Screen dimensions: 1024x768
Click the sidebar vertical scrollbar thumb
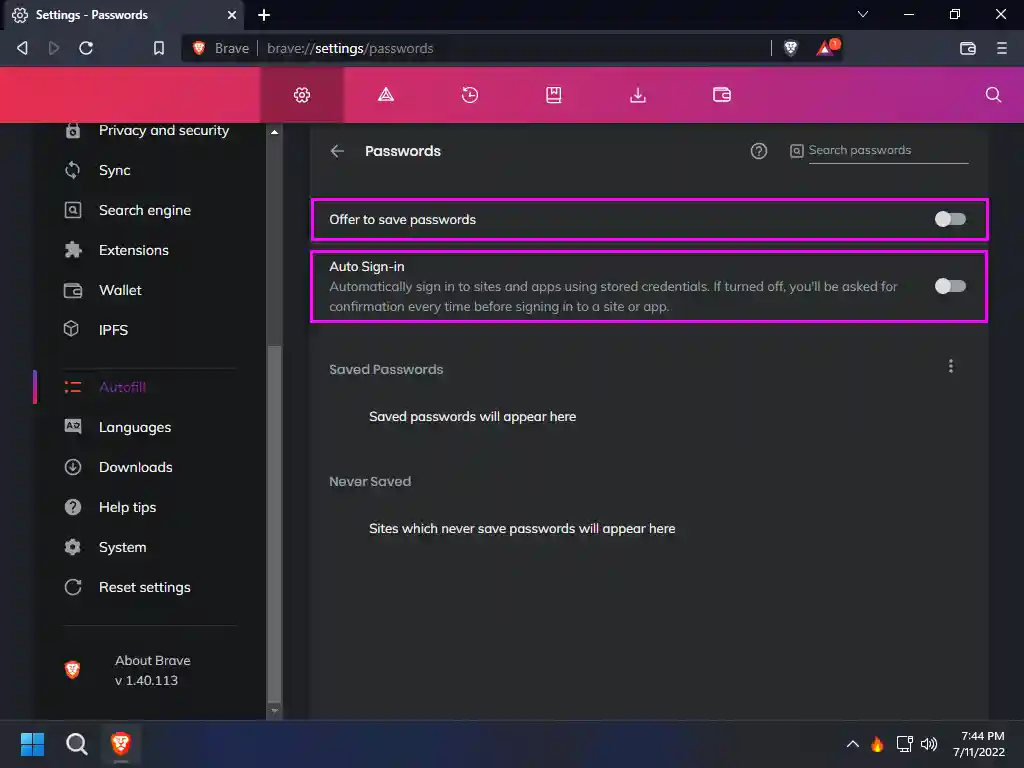pyautogui.click(x=275, y=520)
